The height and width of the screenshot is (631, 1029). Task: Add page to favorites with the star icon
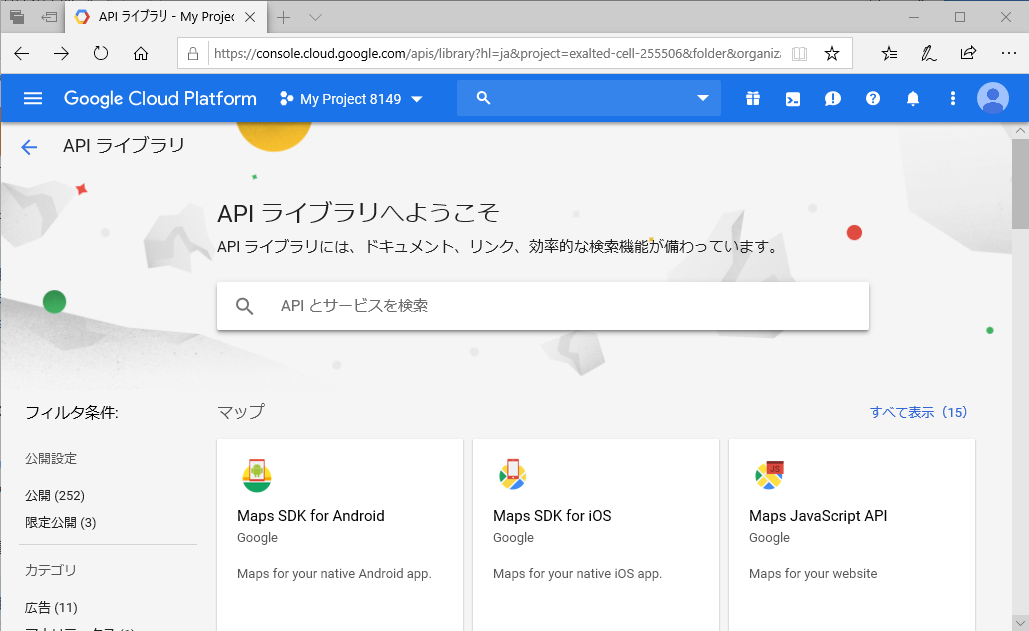tap(831, 53)
